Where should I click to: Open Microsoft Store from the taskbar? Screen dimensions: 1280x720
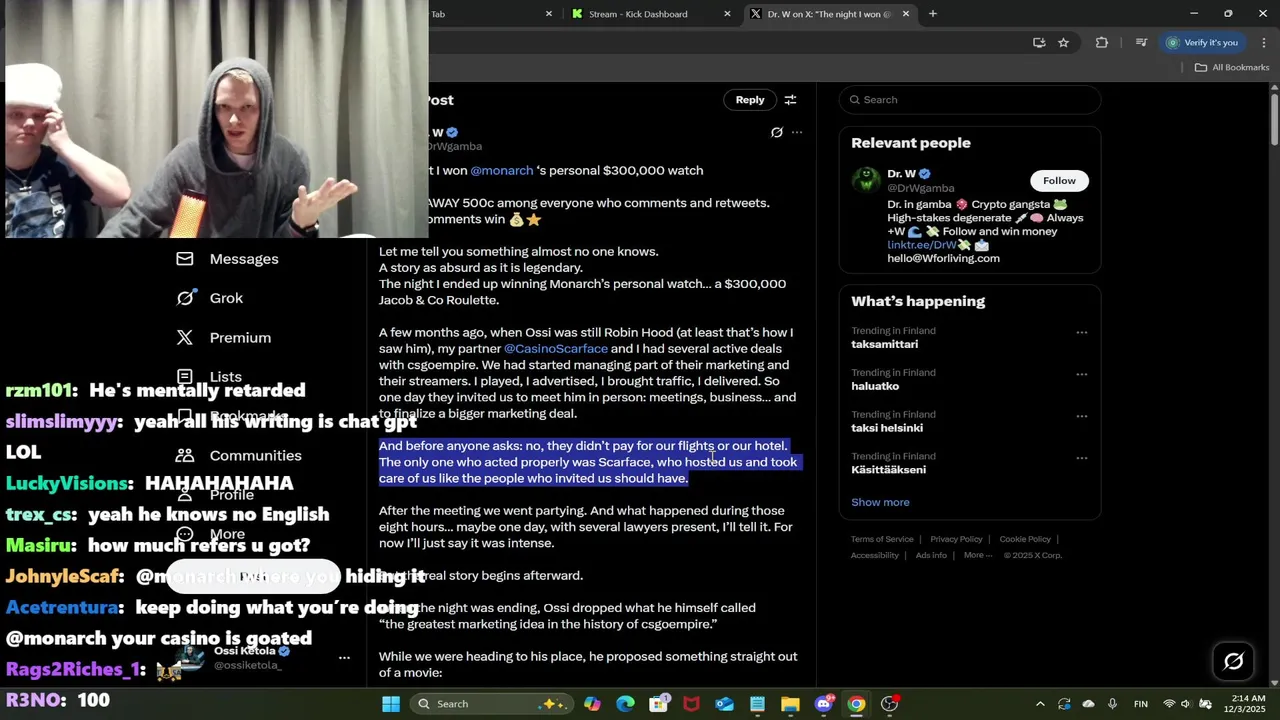pos(658,704)
